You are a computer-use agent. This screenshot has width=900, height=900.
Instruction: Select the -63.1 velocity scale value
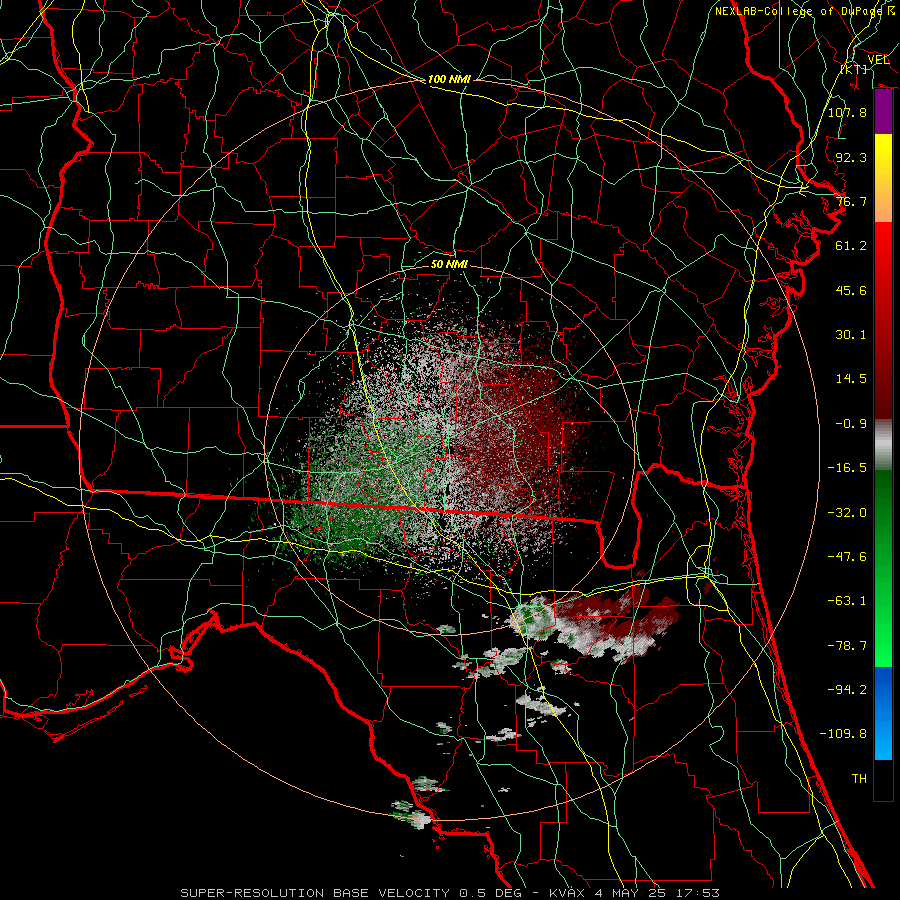tap(847, 601)
